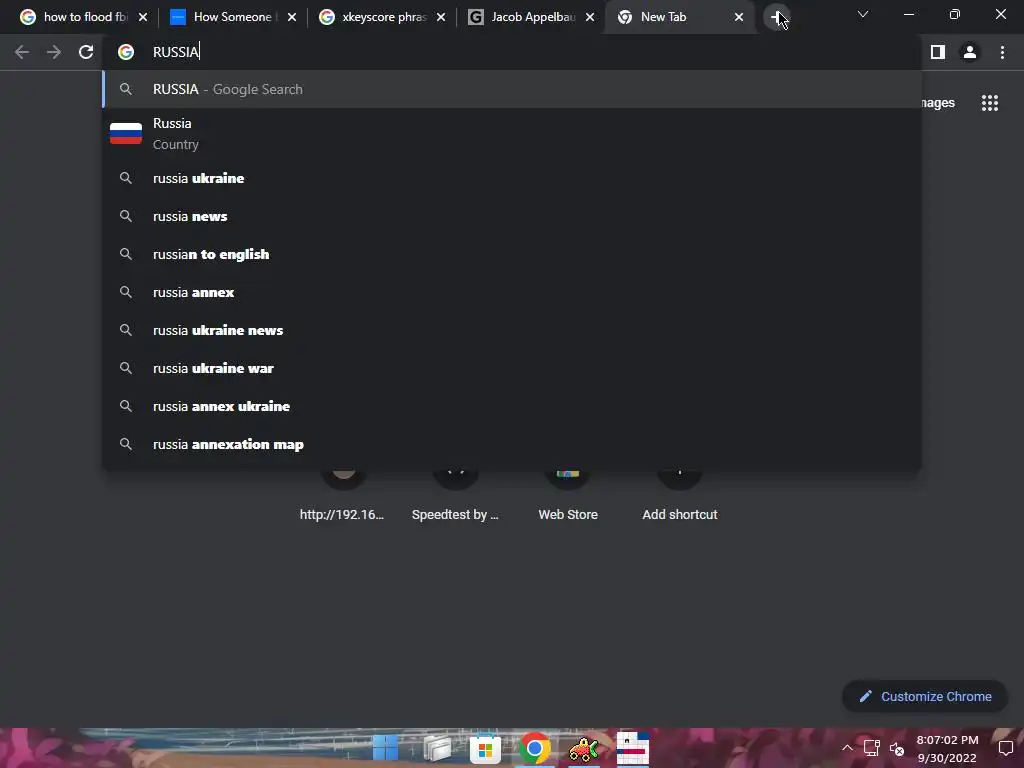
Task: Open the notification center icon
Action: 1006,748
